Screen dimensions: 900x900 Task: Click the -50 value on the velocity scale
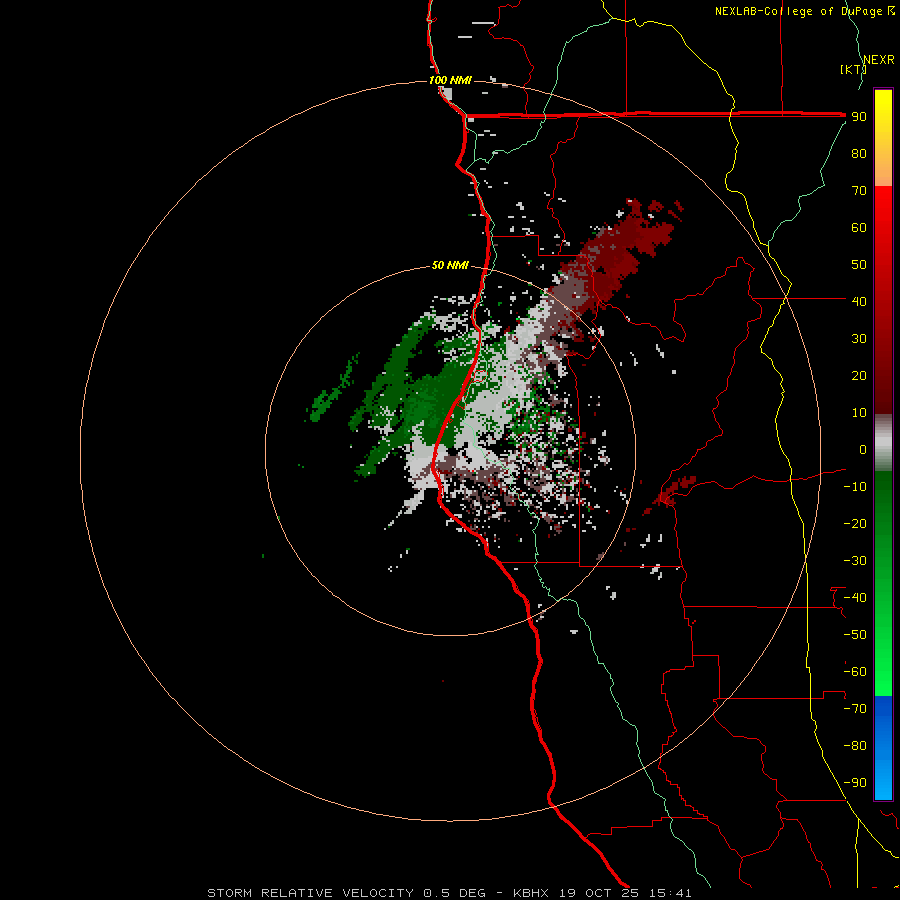pyautogui.click(x=855, y=635)
